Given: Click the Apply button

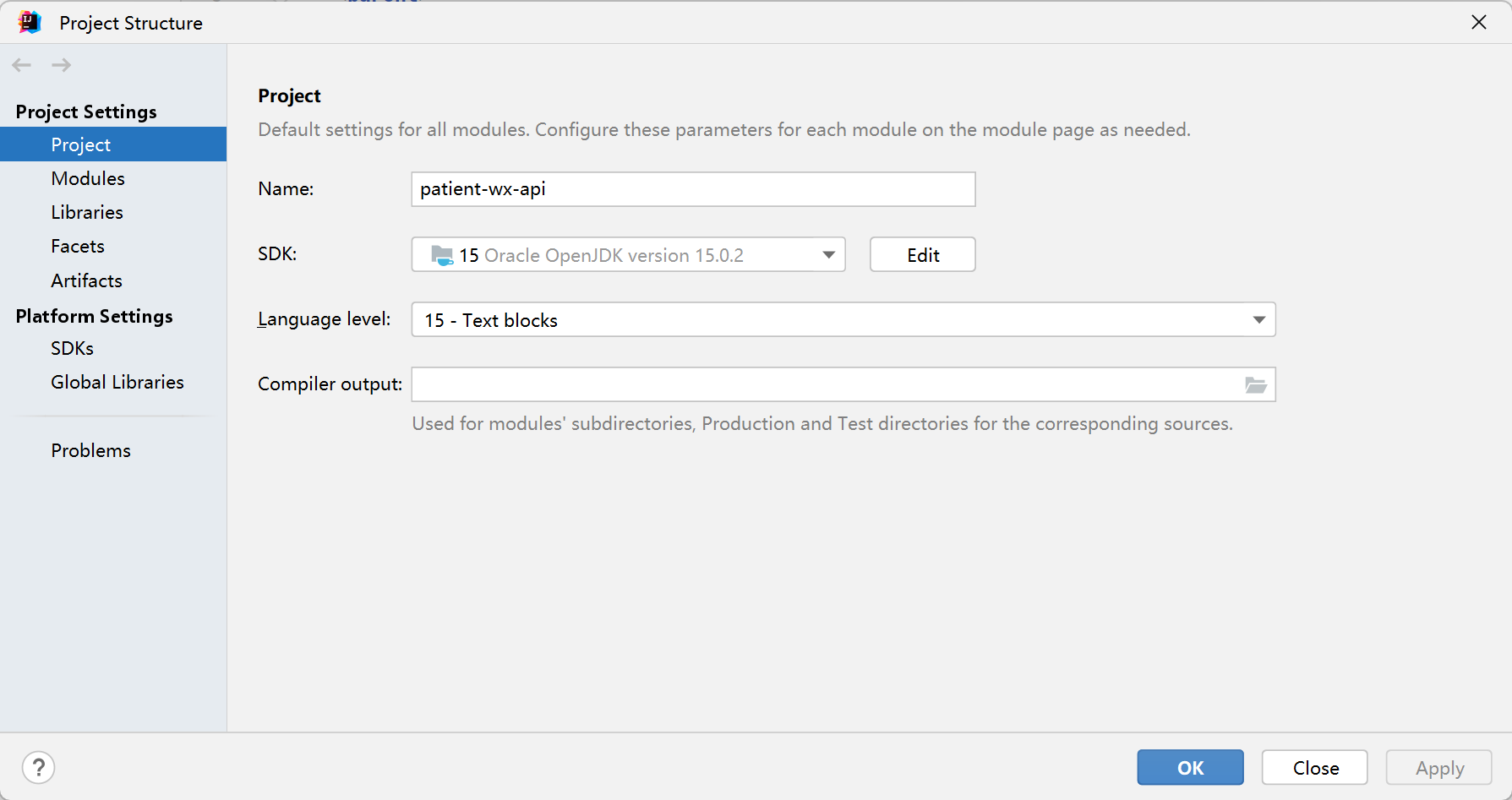Looking at the screenshot, I should [1438, 767].
